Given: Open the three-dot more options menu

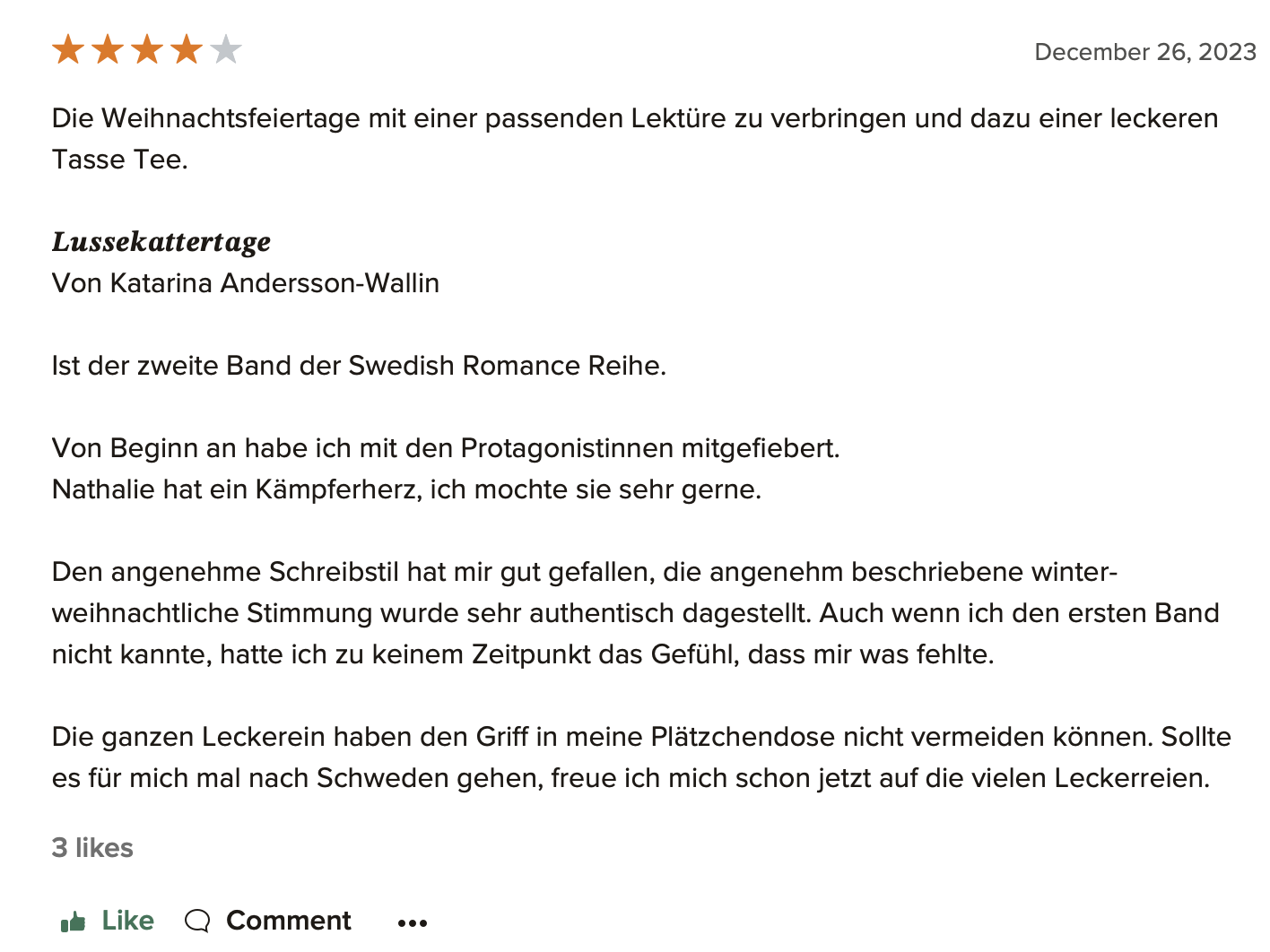Looking at the screenshot, I should pos(413,922).
